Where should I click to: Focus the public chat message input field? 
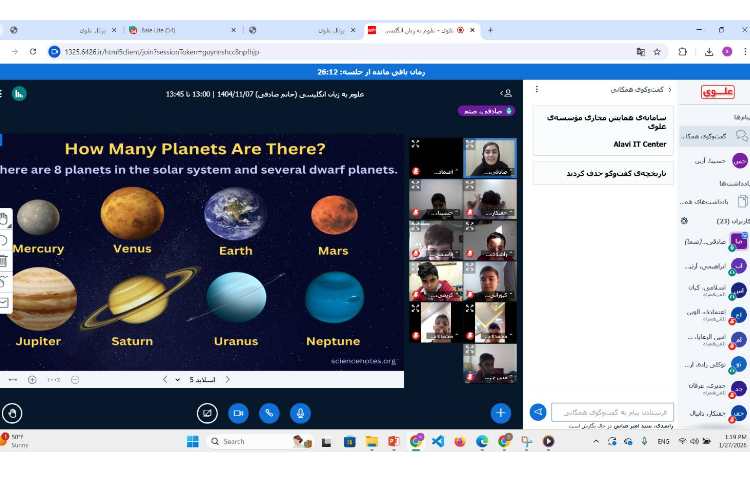click(x=612, y=412)
